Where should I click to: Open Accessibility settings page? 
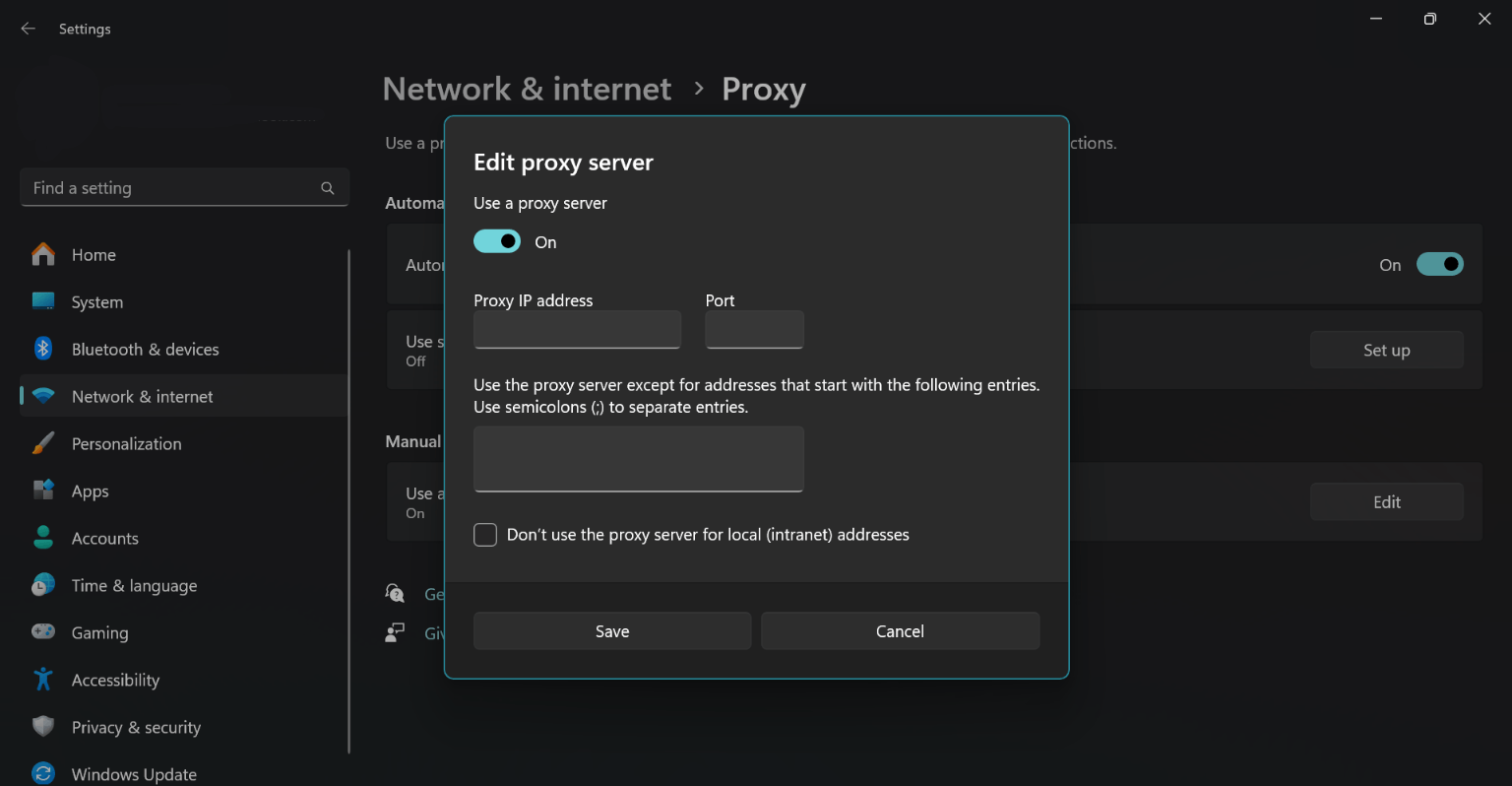coord(183,681)
